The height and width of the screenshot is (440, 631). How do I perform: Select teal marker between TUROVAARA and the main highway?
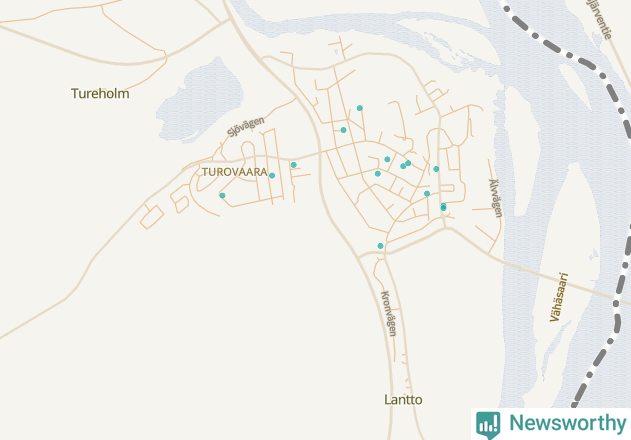(294, 165)
